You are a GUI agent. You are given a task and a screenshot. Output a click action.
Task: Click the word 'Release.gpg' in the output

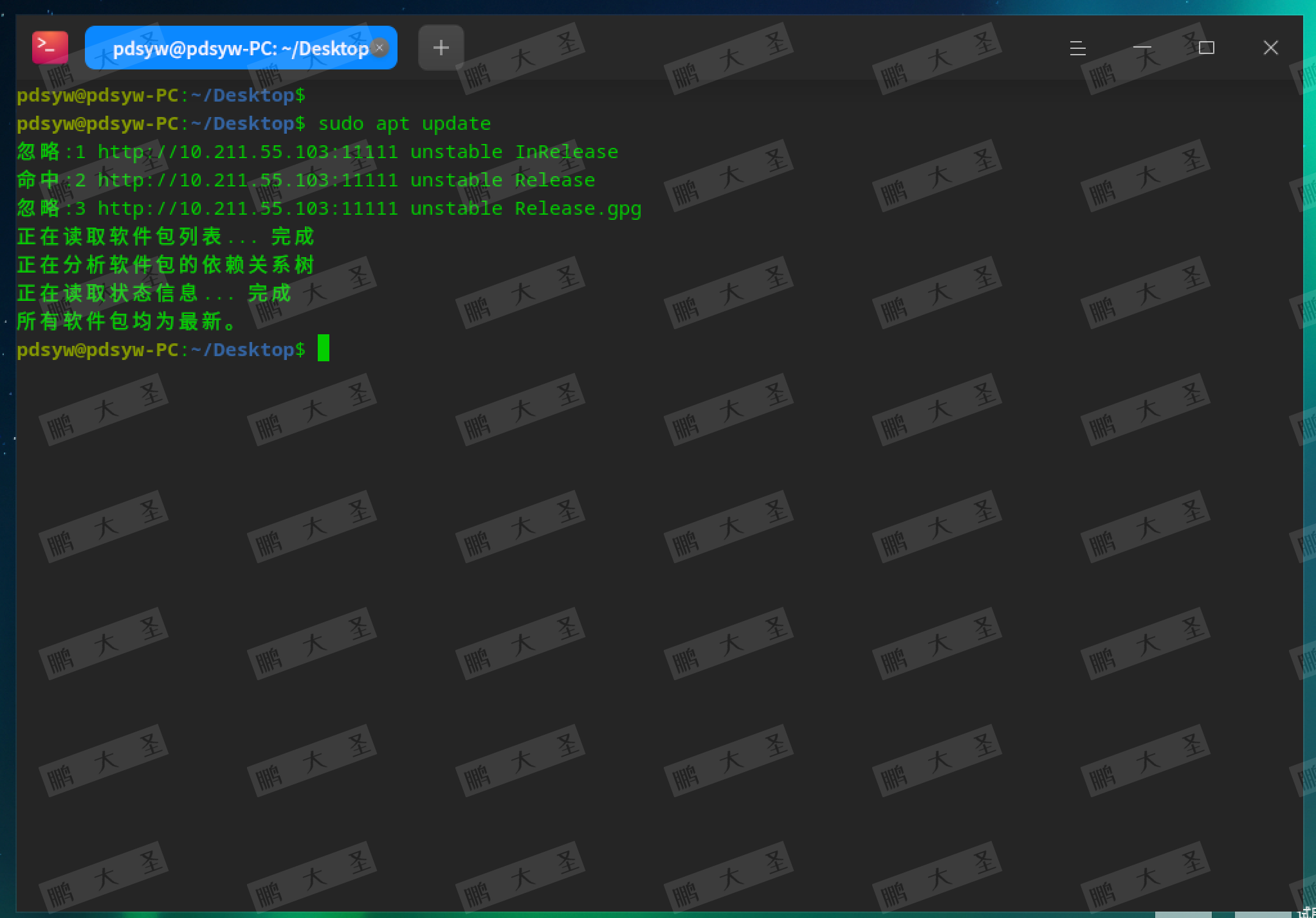click(x=578, y=209)
